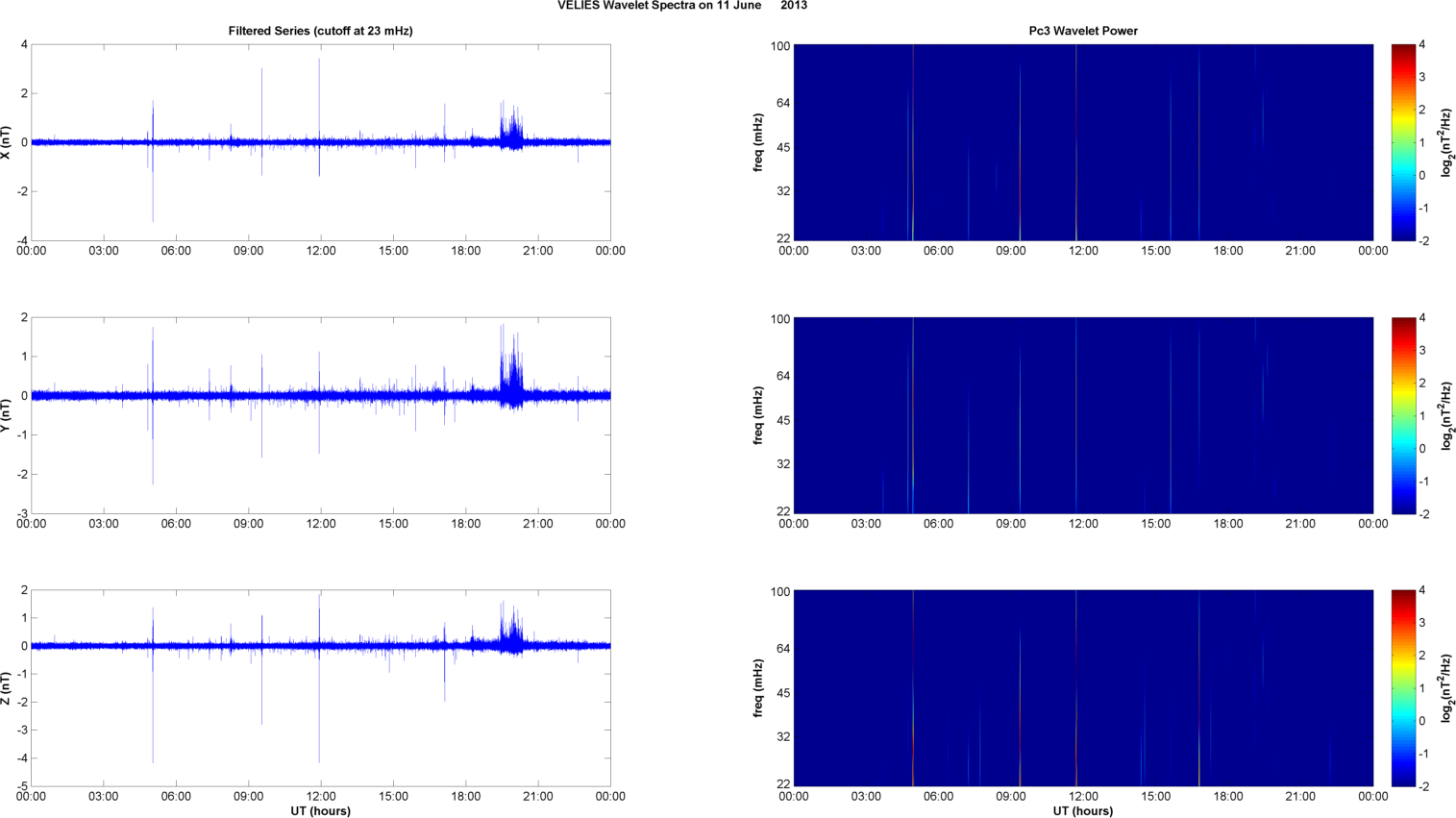The width and height of the screenshot is (1456, 818).
Task: Click the '4' tick of the top colorbar
Action: 1422,45
